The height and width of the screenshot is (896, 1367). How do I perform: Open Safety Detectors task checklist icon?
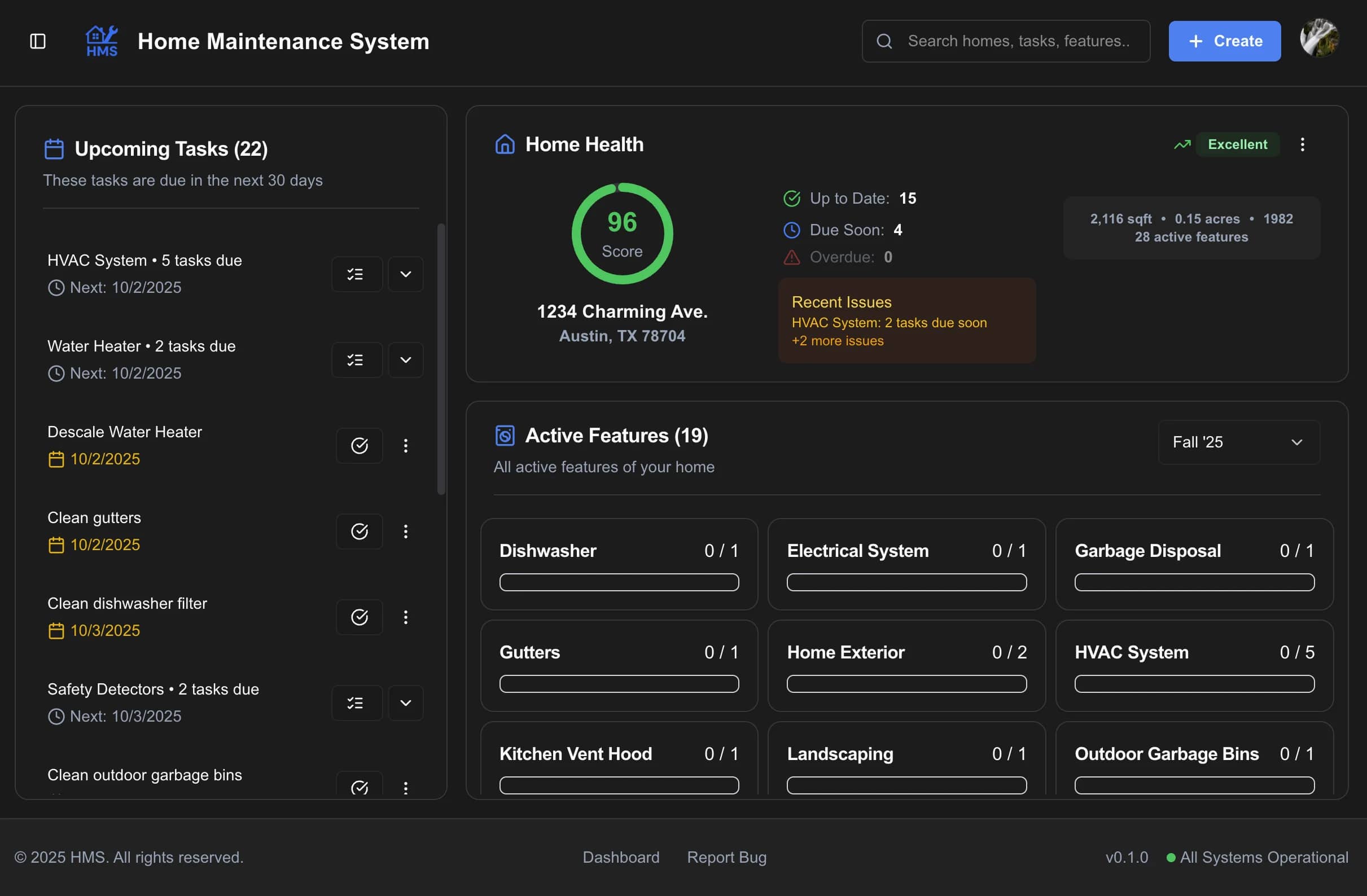point(356,703)
